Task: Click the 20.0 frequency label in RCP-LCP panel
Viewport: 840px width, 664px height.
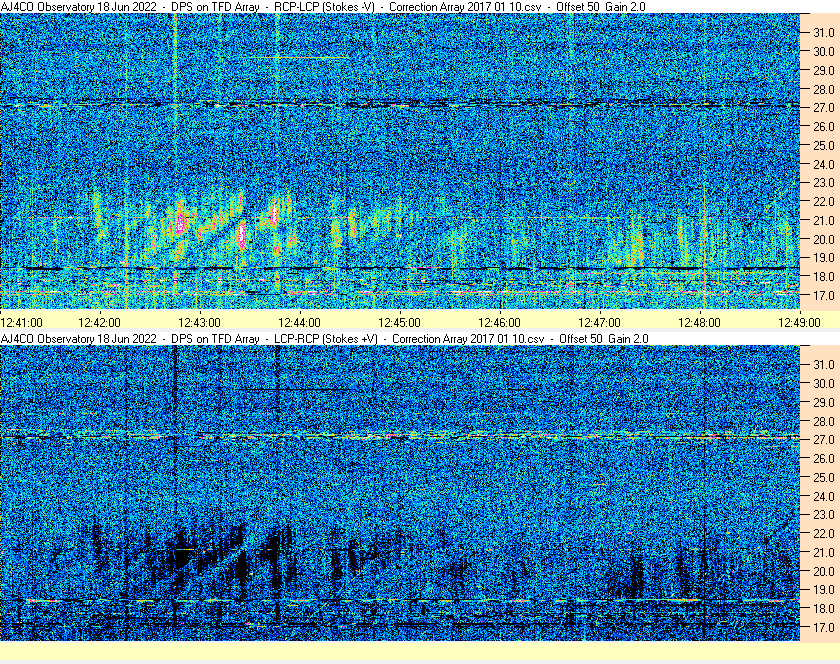Action: [824, 239]
